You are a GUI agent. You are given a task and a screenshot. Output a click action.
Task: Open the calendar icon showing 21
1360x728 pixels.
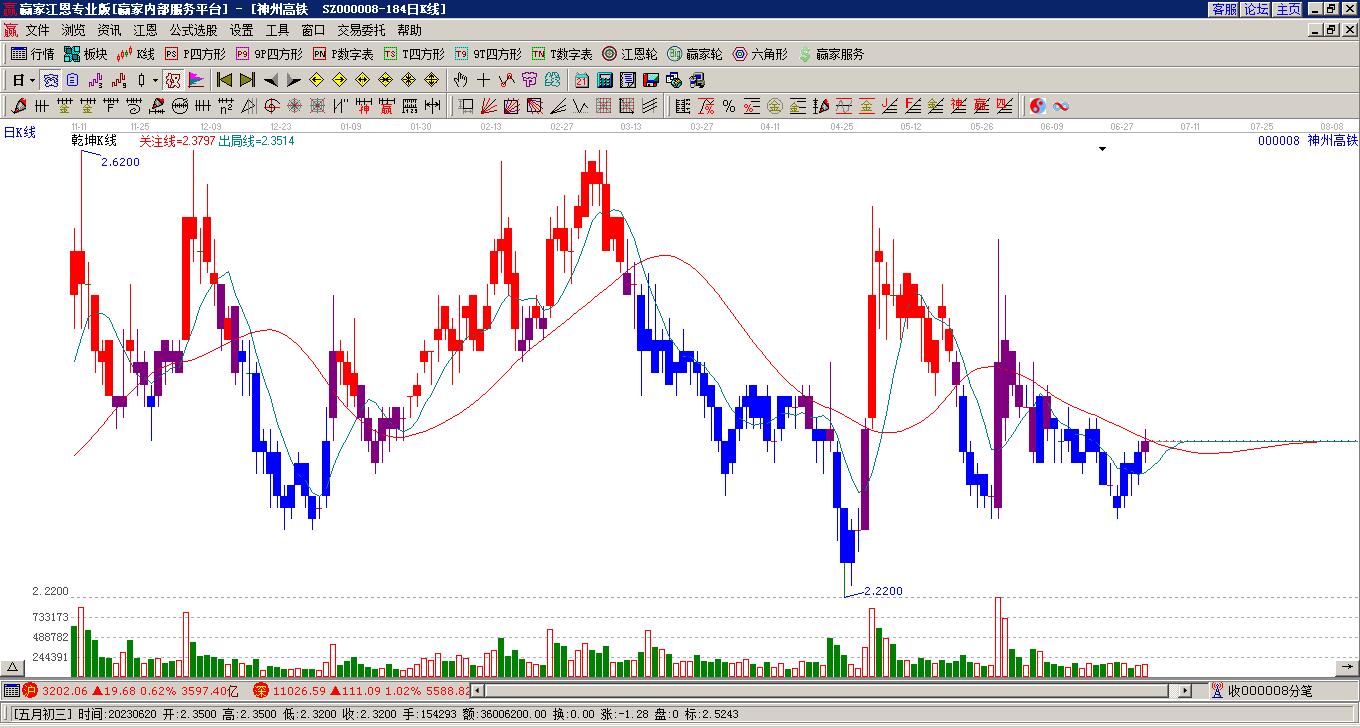tap(582, 80)
